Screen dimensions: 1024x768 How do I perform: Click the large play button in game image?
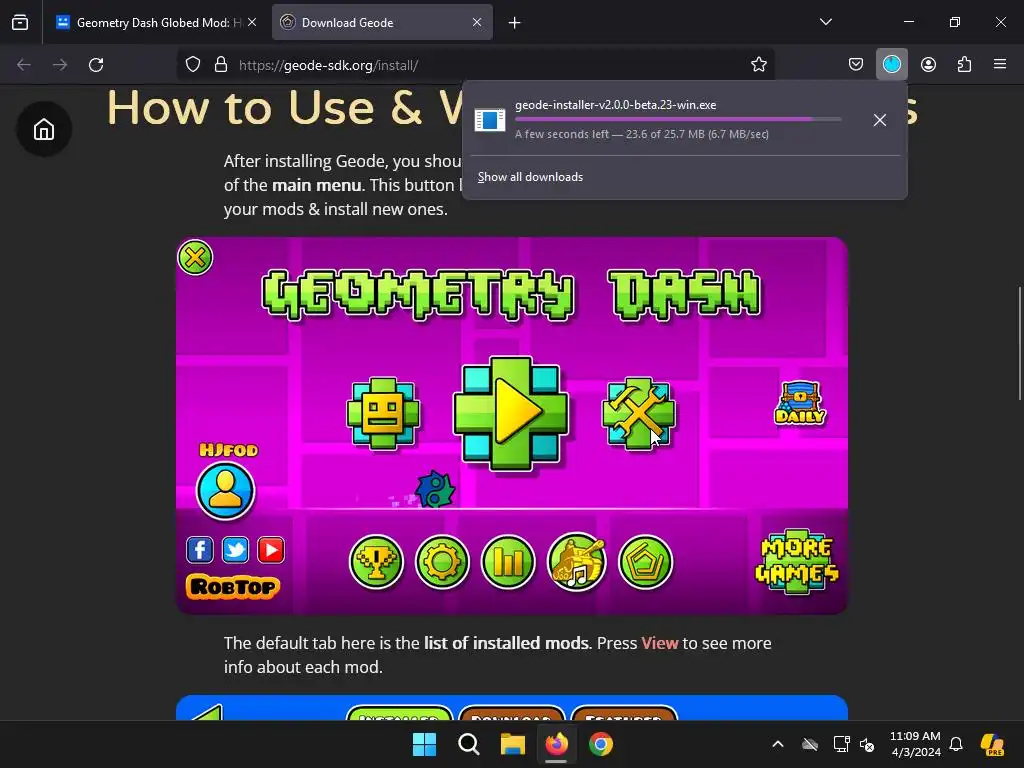click(x=511, y=413)
